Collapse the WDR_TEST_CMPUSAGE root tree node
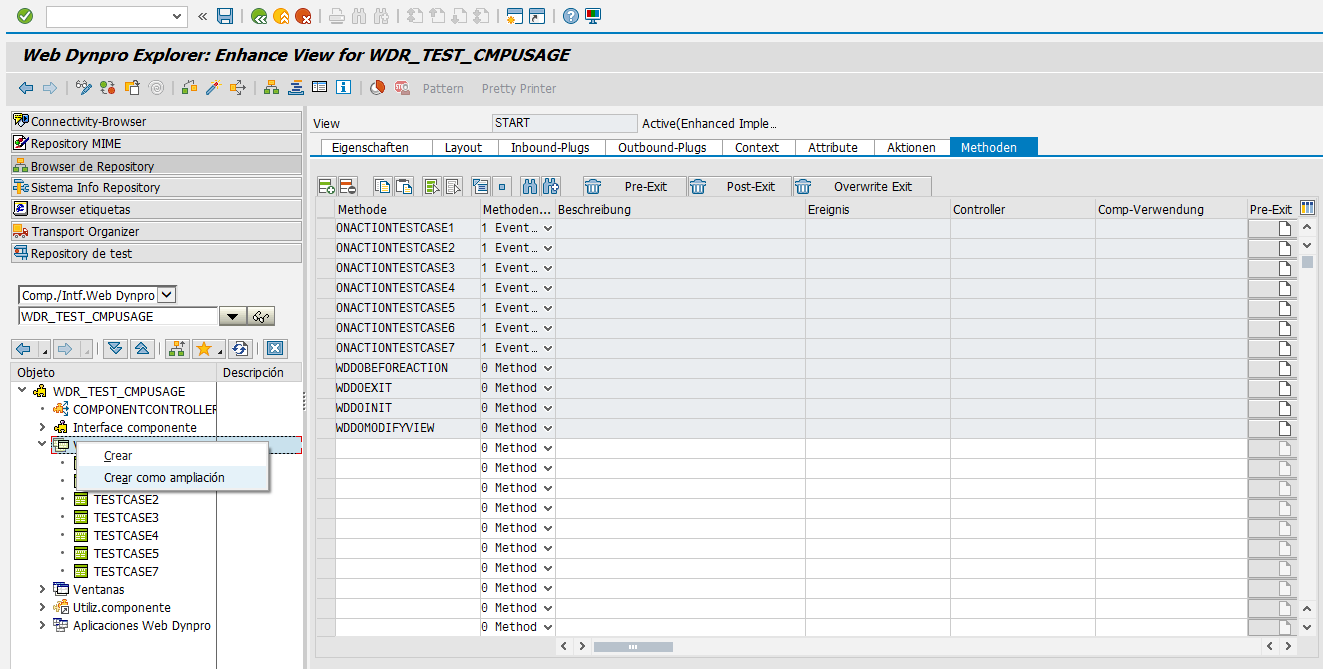 pyautogui.click(x=22, y=391)
